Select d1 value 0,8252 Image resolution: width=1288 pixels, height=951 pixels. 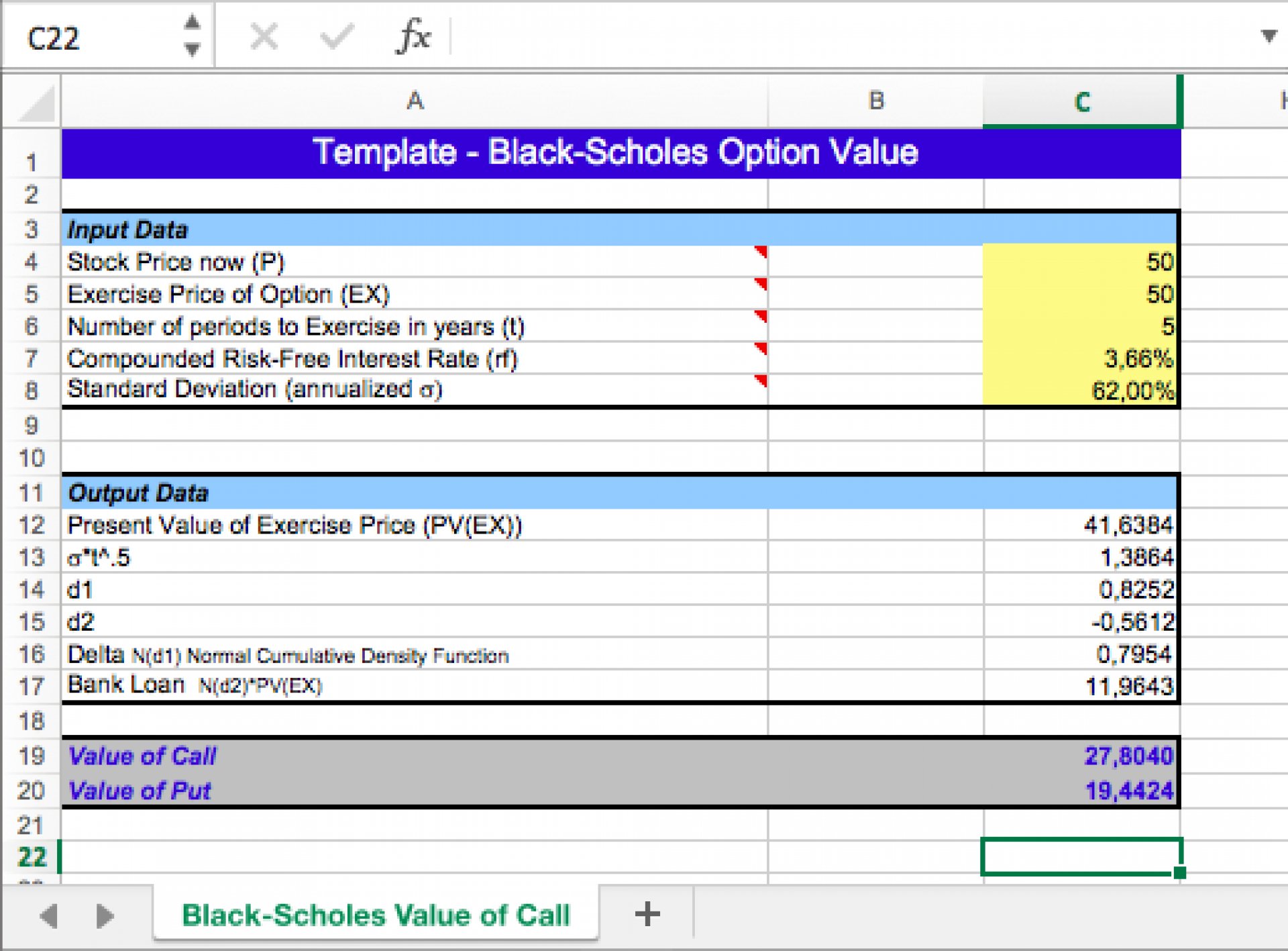click(1080, 589)
